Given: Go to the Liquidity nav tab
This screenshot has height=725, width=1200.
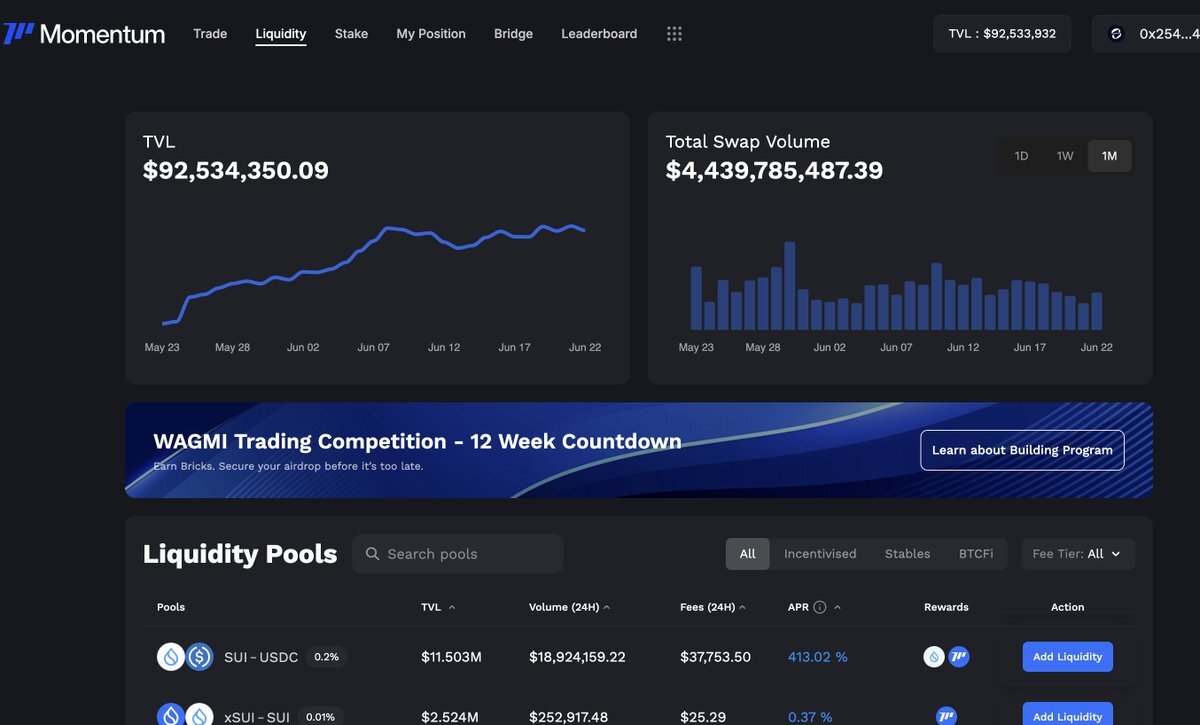Looking at the screenshot, I should tap(281, 34).
